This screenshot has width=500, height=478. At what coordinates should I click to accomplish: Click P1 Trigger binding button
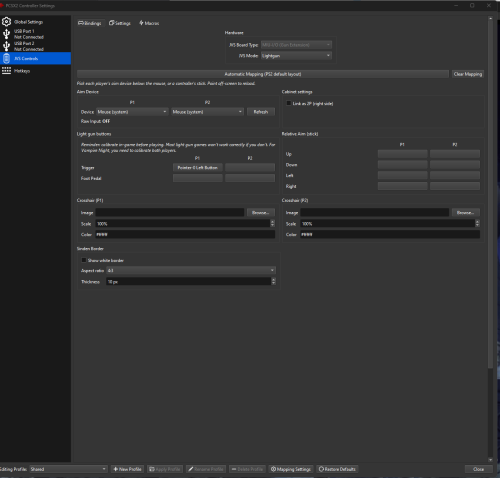click(x=198, y=167)
